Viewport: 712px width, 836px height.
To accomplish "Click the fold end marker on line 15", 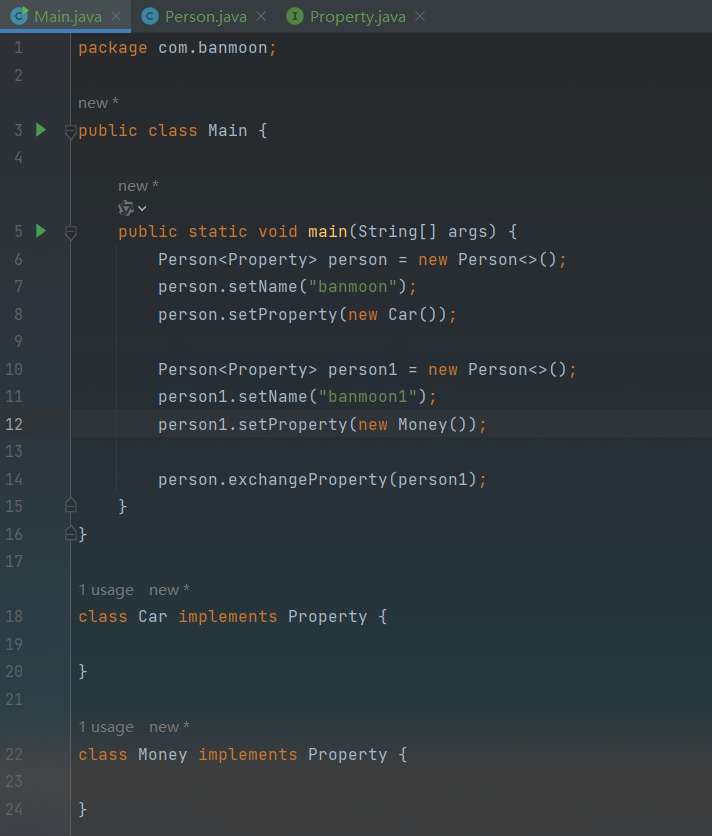I will point(70,505).
